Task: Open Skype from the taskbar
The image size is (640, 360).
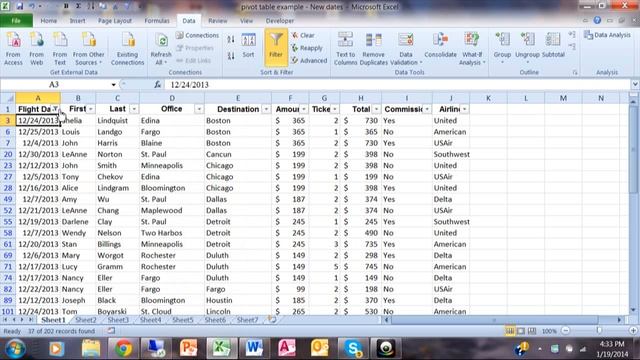Action: (353, 349)
